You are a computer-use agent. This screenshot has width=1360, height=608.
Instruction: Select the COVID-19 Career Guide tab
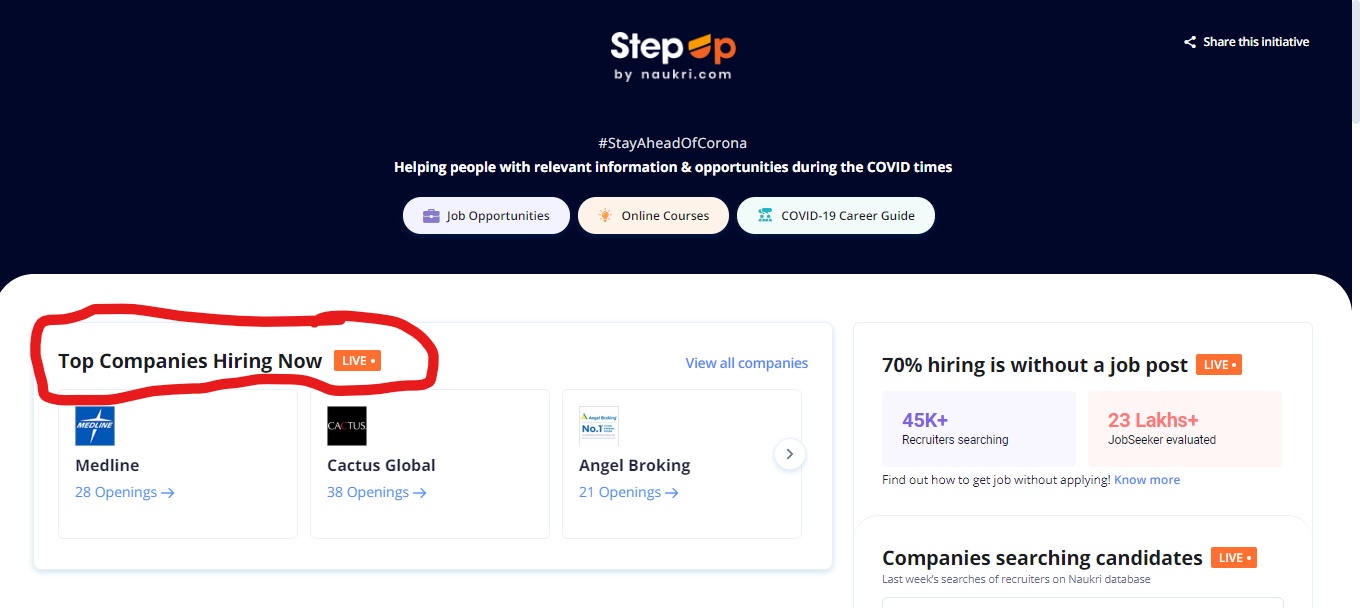836,216
